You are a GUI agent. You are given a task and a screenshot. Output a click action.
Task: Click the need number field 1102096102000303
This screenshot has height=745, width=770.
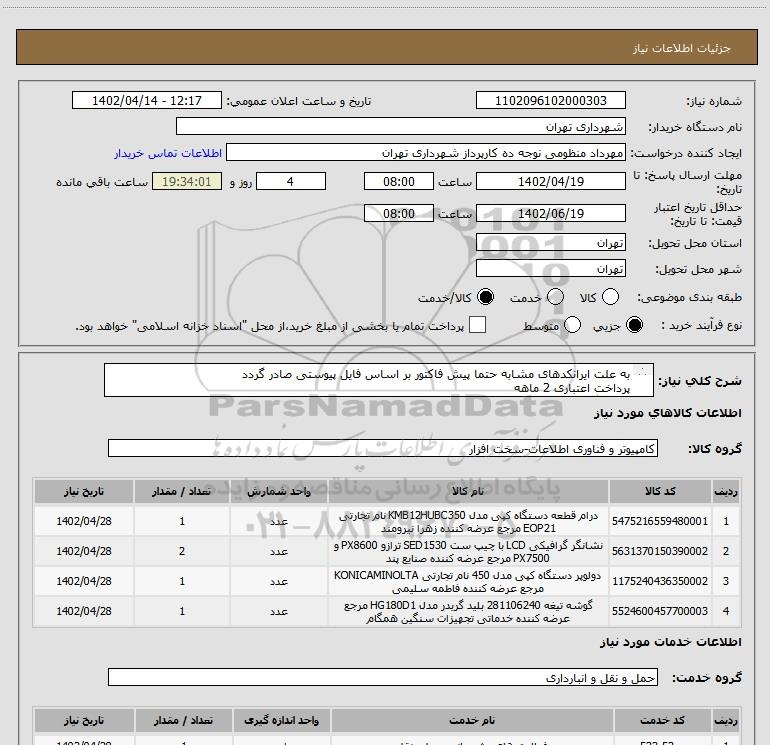coord(550,100)
